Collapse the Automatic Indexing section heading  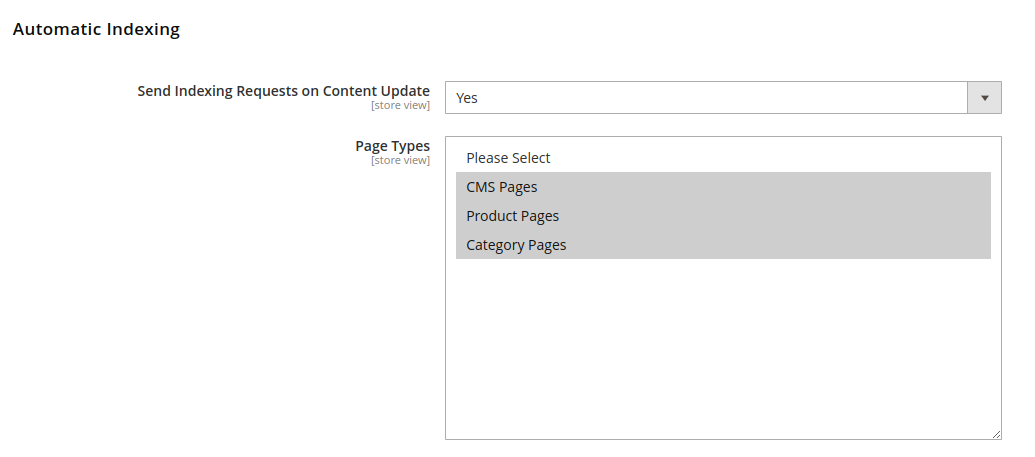coord(96,29)
